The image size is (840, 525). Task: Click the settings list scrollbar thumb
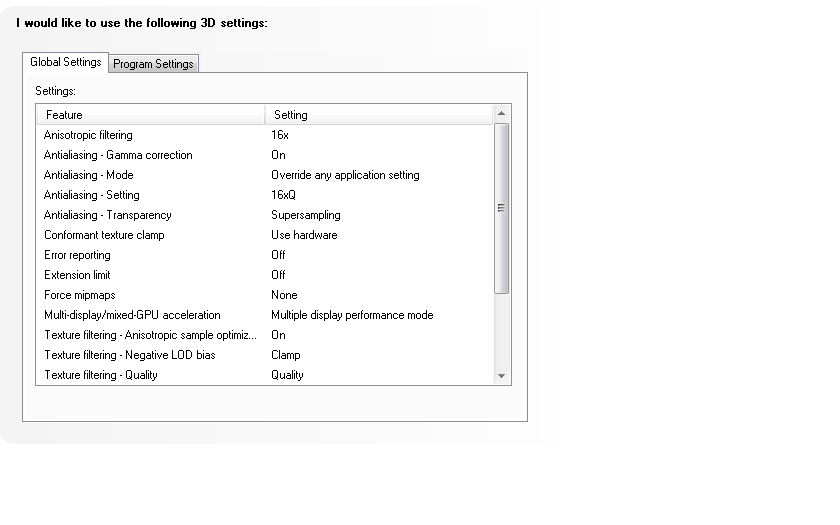pyautogui.click(x=502, y=208)
